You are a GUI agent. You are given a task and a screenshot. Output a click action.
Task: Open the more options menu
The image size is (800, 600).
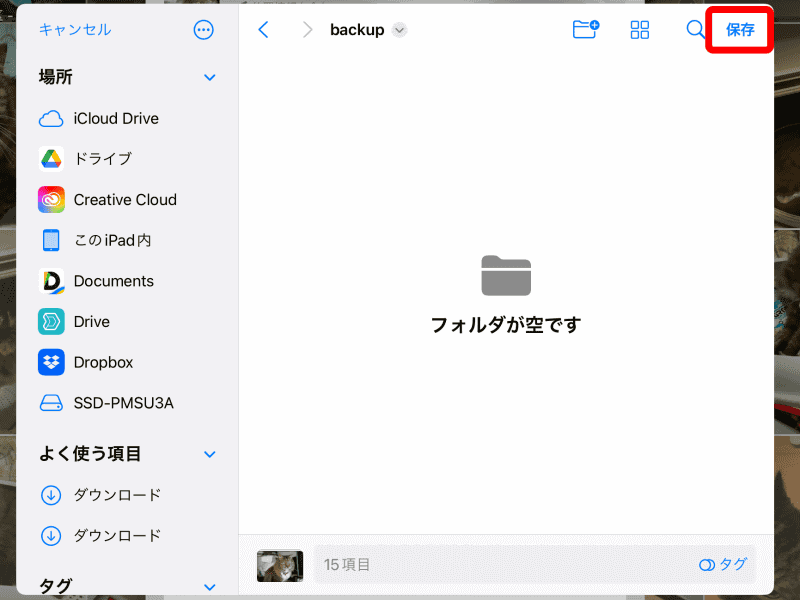point(204,29)
